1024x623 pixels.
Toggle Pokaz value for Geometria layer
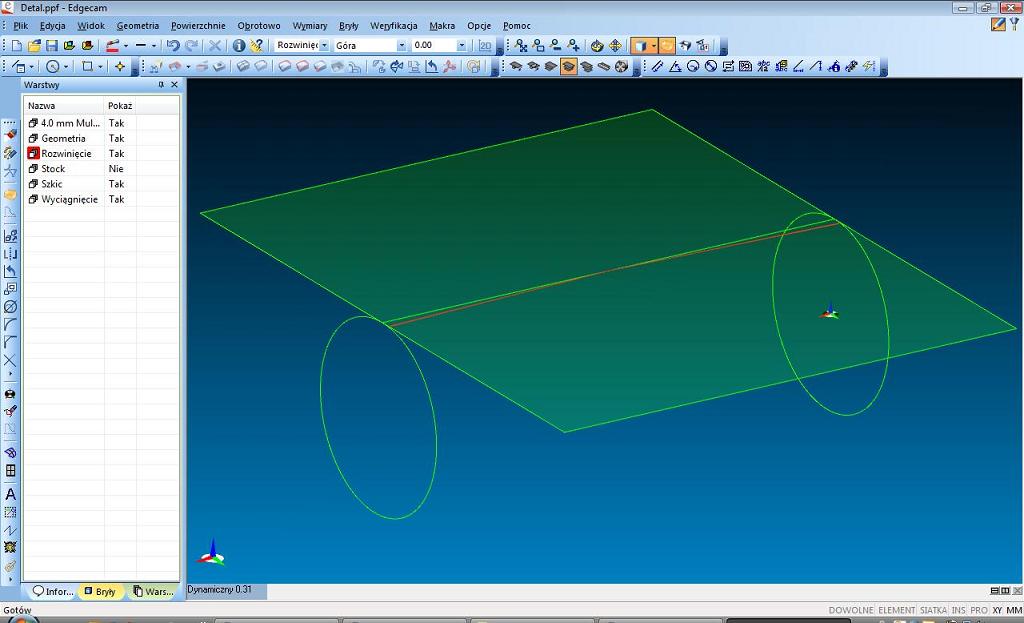116,138
